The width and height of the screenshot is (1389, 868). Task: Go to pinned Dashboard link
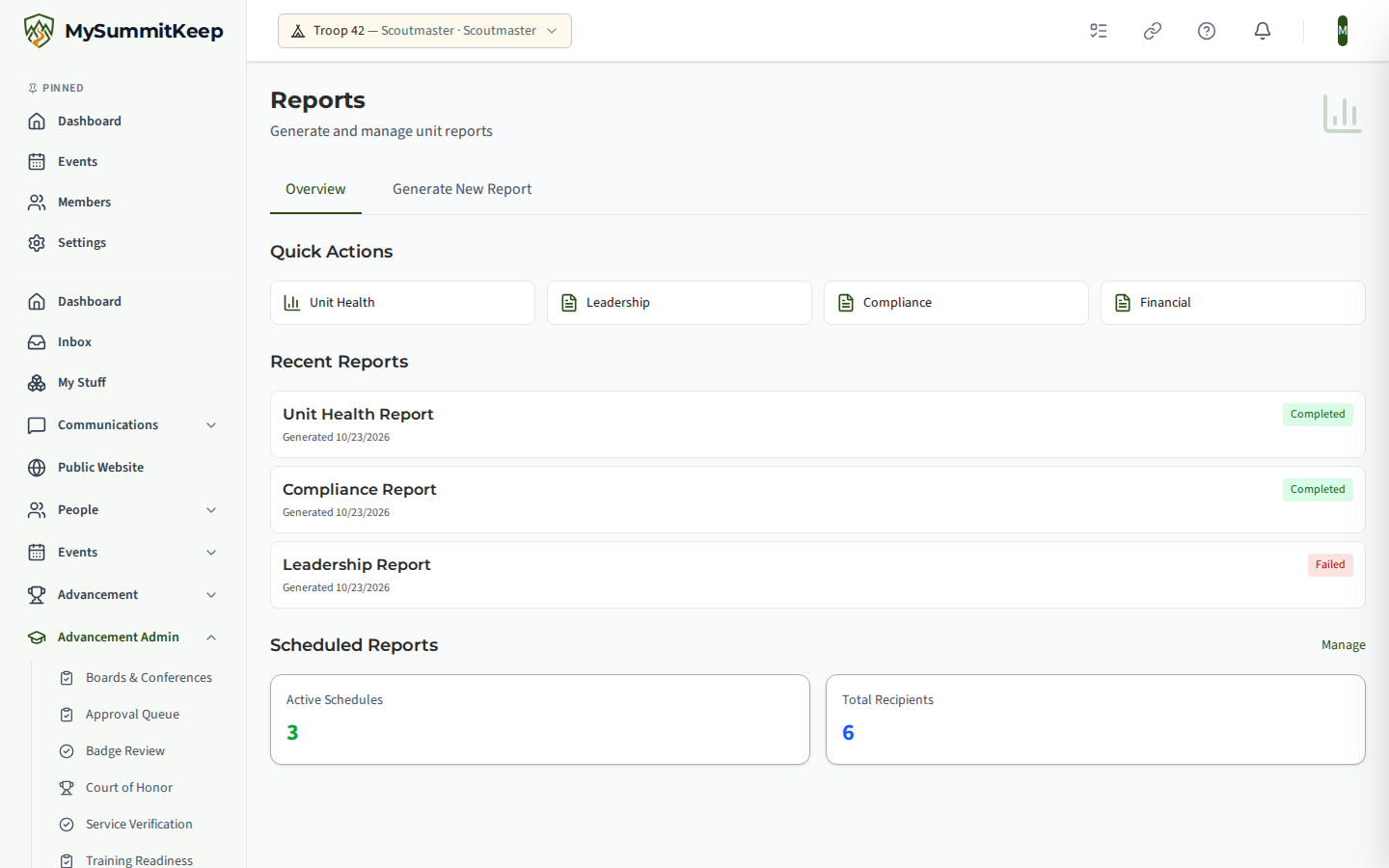tap(123, 122)
